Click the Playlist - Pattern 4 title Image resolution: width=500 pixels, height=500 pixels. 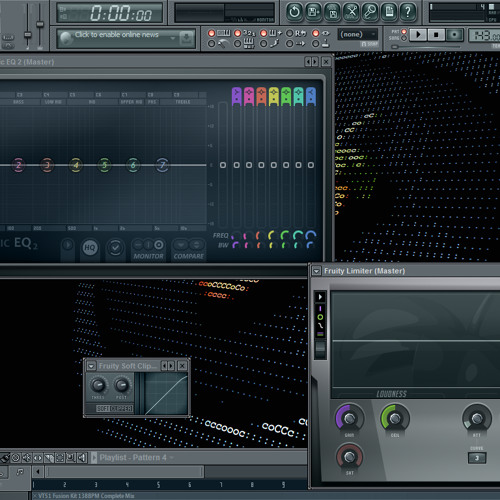tap(133, 458)
